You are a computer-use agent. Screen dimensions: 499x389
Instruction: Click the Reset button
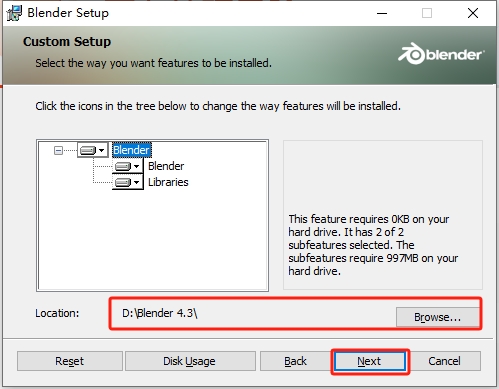click(70, 361)
